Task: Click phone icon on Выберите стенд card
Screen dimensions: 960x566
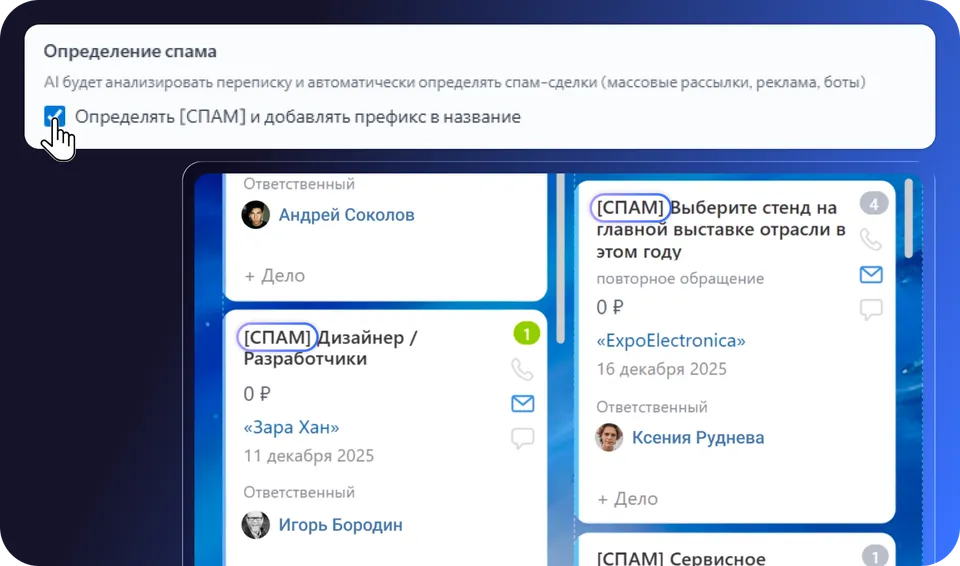Action: coord(871,240)
